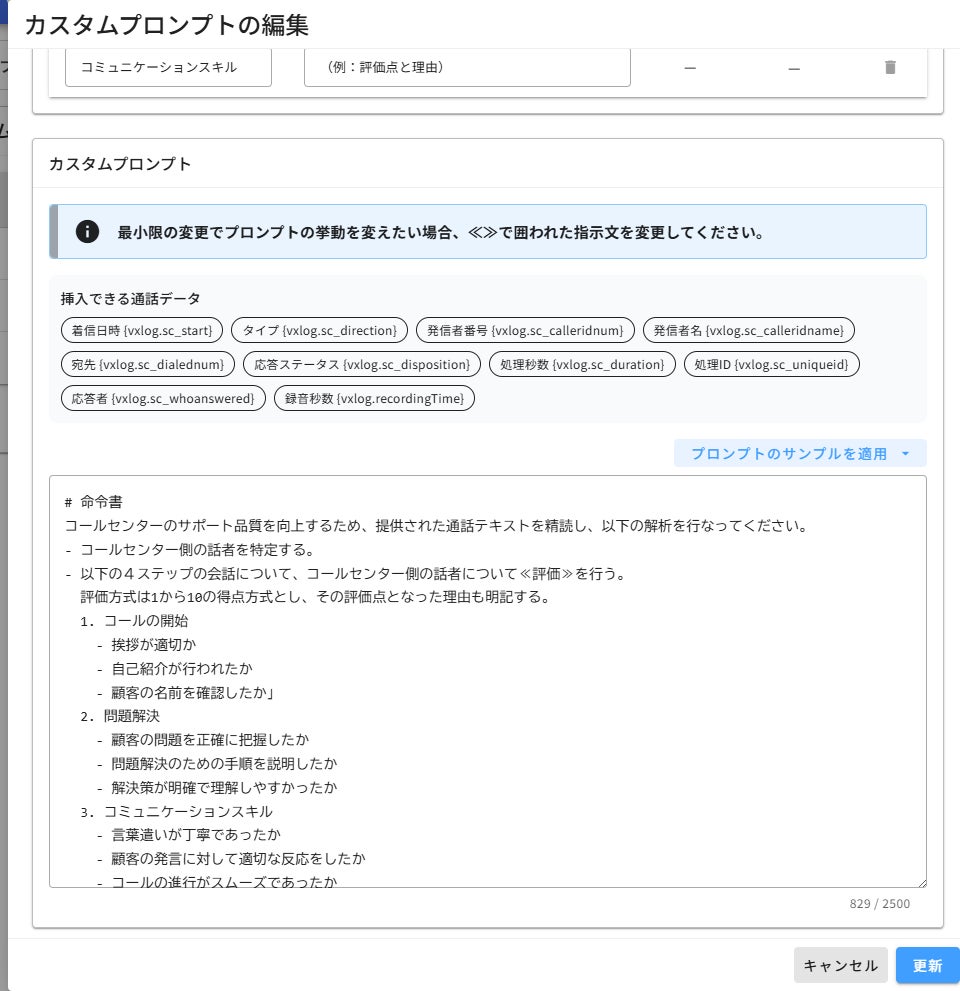
Task: Delete the コミュニケーションスキル row with trash icon
Action: (x=890, y=67)
